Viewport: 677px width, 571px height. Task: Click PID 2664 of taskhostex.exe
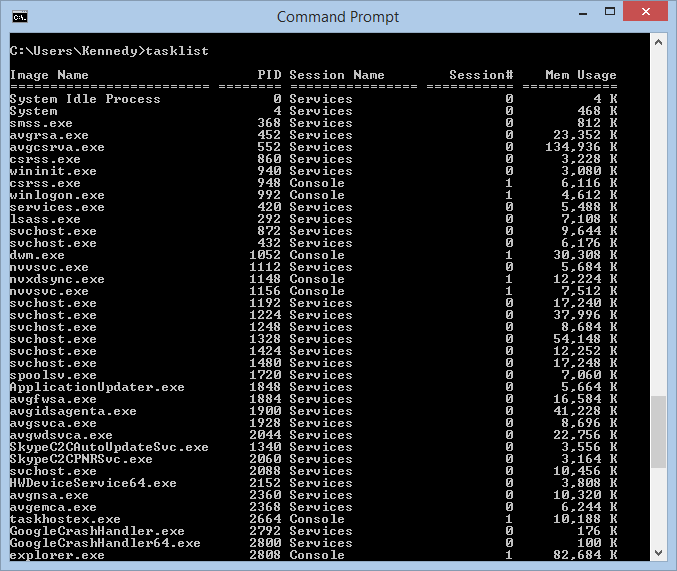coord(266,519)
